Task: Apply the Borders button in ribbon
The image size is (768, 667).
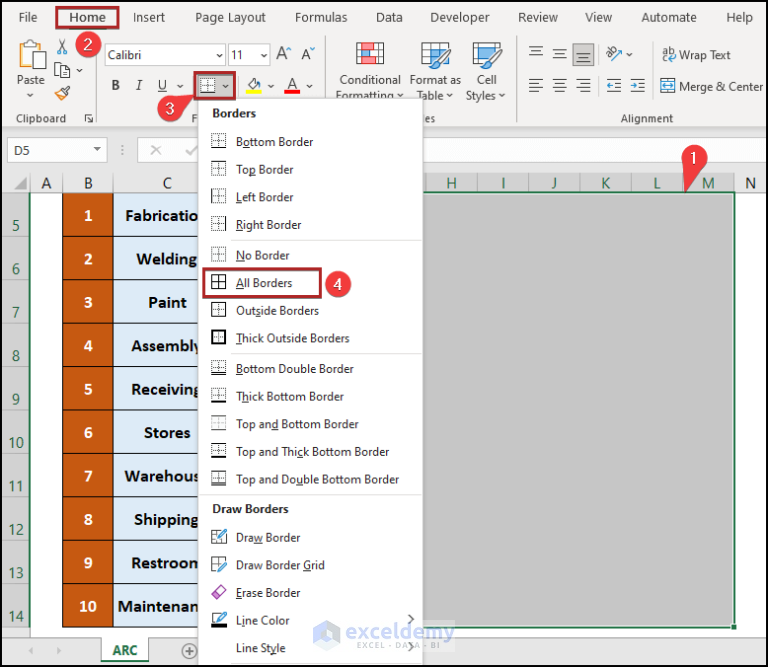Action: pos(208,86)
